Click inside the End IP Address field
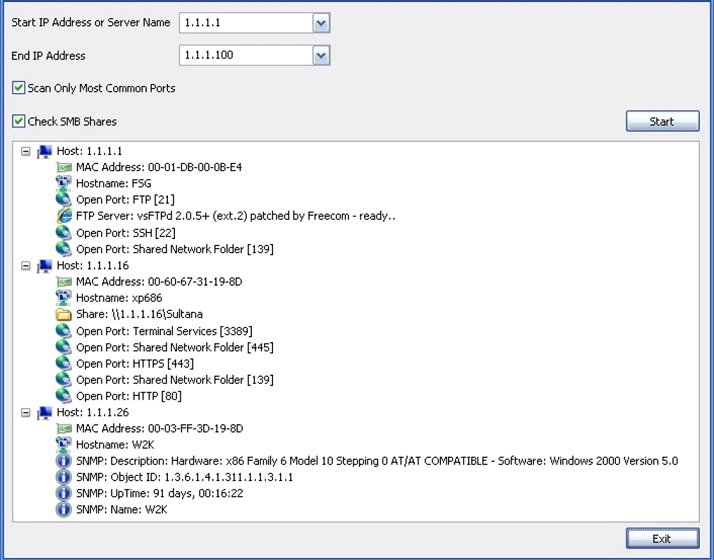The height and width of the screenshot is (560, 714). coord(245,56)
